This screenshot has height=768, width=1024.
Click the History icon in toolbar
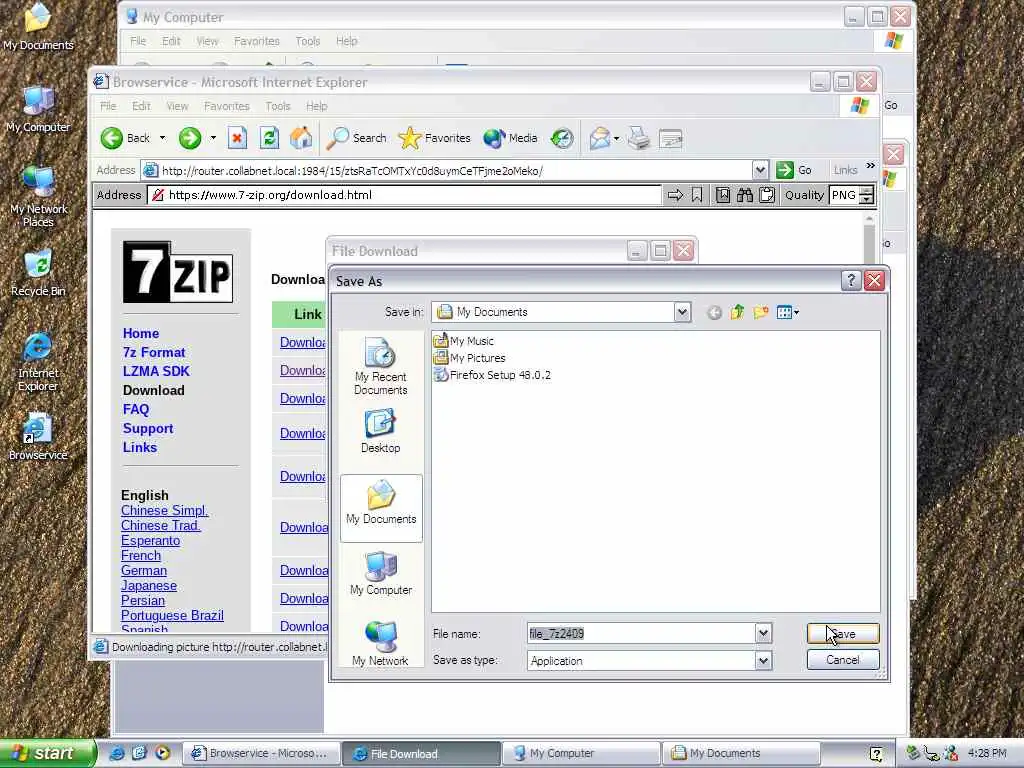tap(562, 138)
